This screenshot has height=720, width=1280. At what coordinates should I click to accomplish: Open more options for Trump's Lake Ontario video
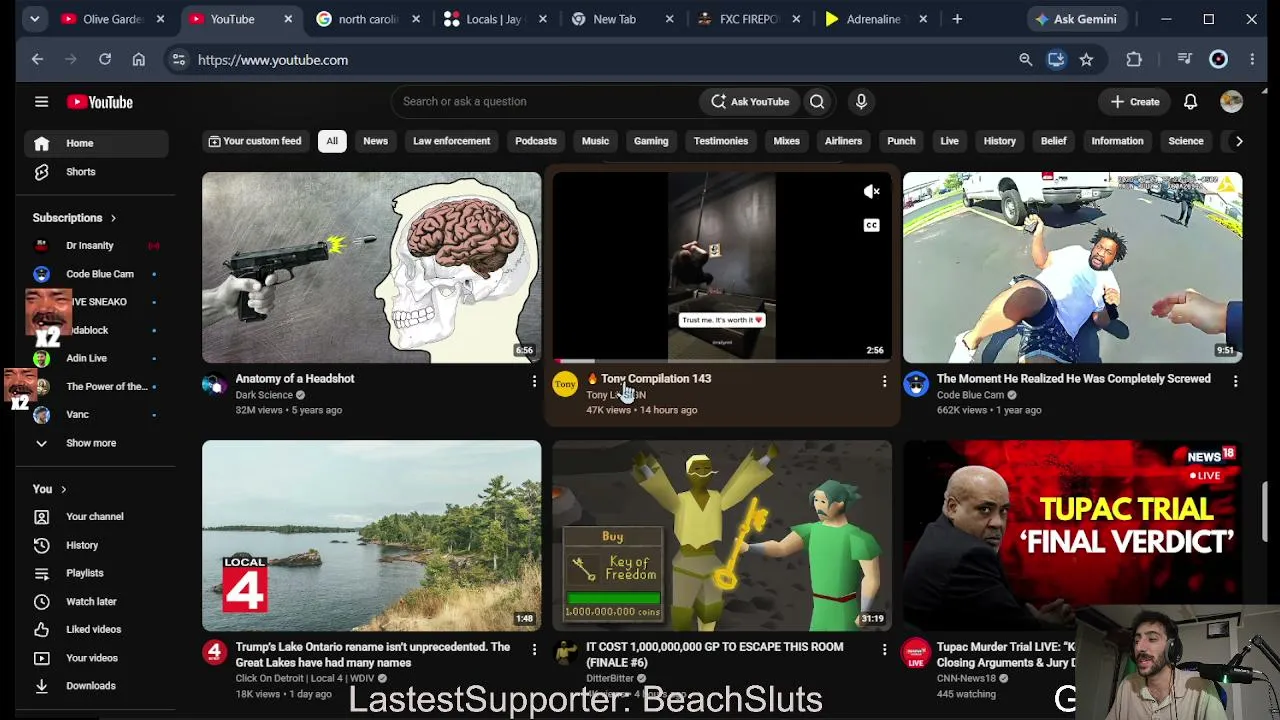click(x=534, y=649)
